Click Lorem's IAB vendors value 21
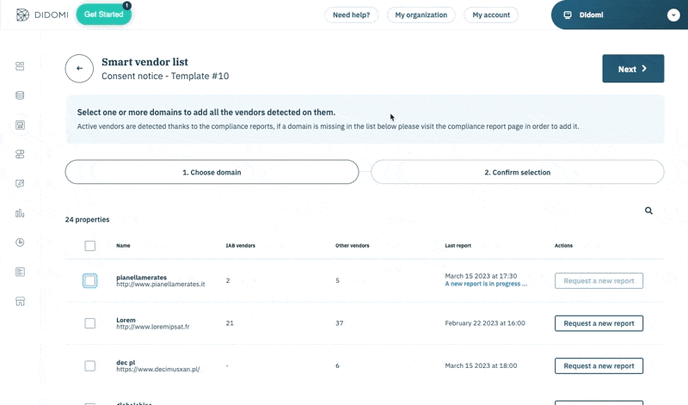The height and width of the screenshot is (405, 688). tap(229, 323)
